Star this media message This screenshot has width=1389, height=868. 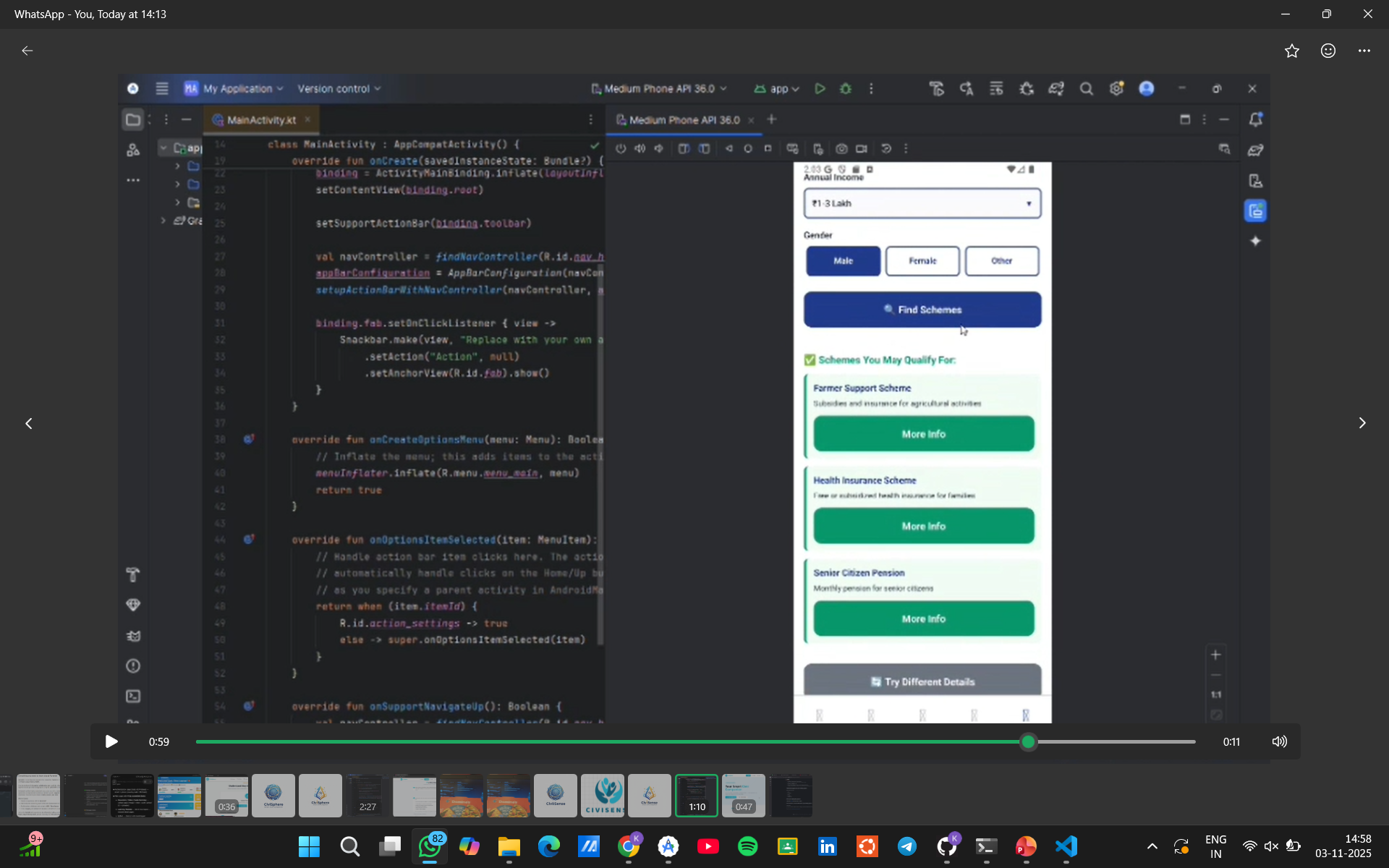[1291, 51]
